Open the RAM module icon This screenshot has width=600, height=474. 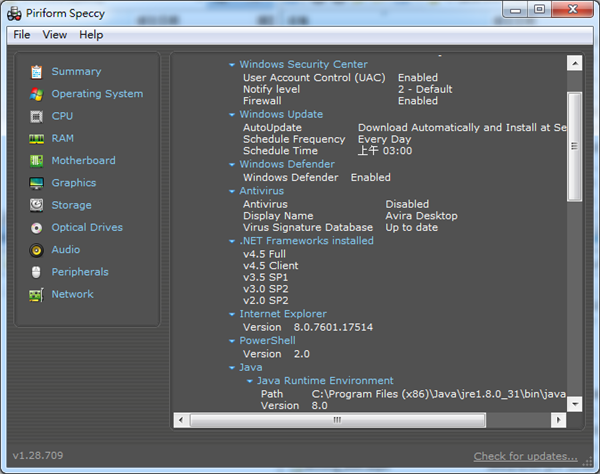click(x=37, y=139)
